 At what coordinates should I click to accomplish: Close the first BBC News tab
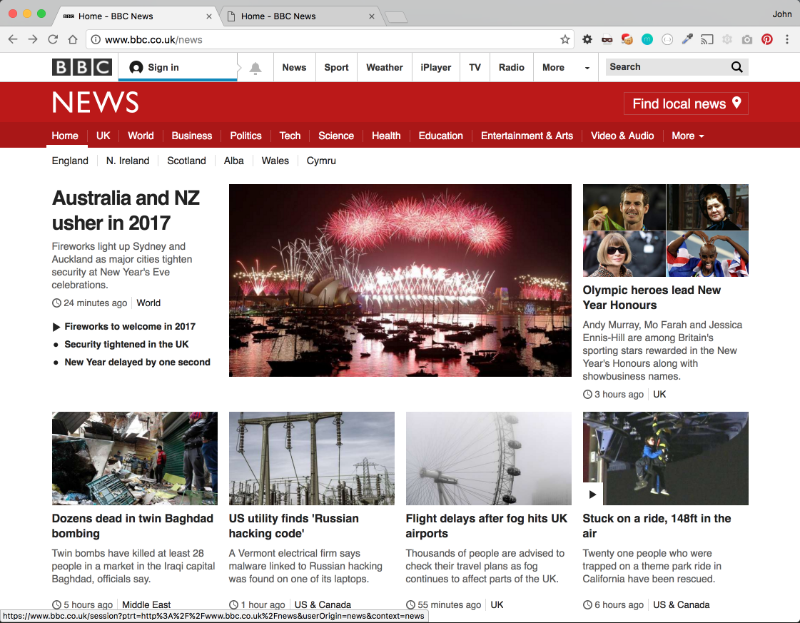coord(209,16)
